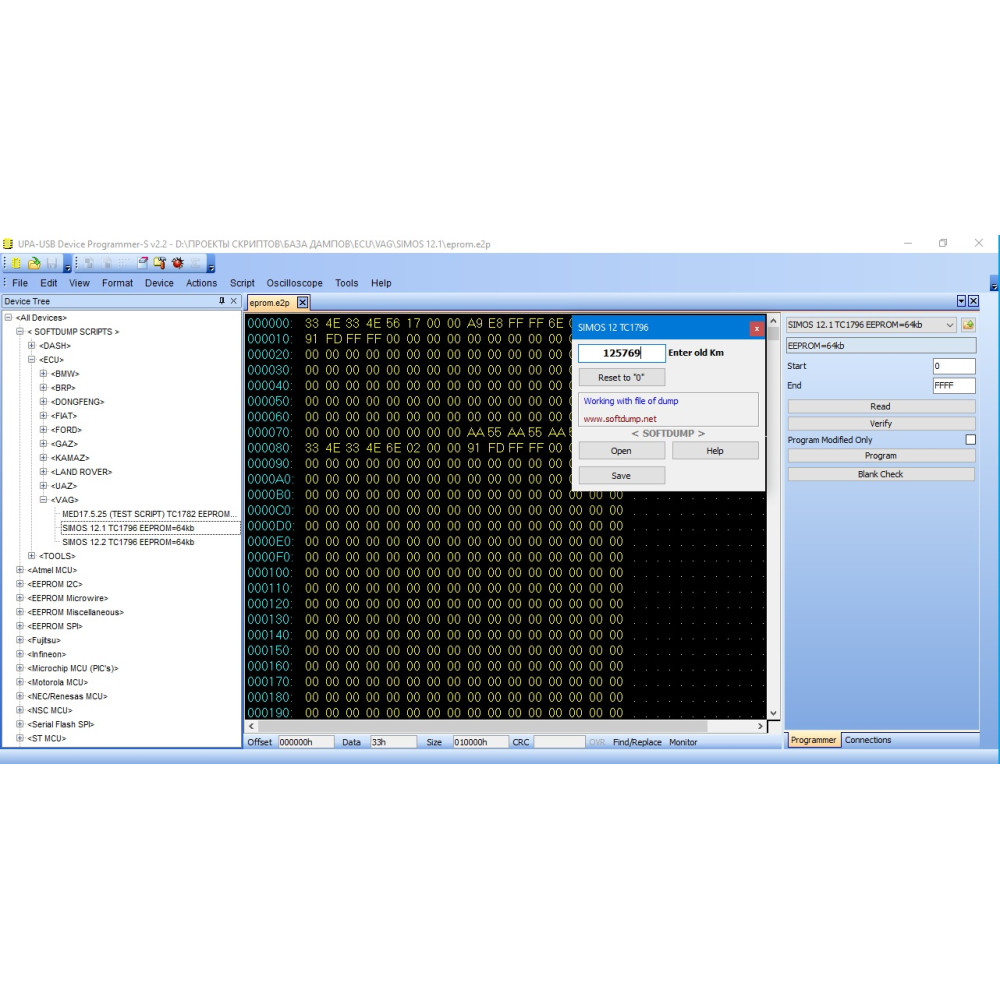Open the Edit menu
1000x1000 pixels.
pyautogui.click(x=48, y=283)
